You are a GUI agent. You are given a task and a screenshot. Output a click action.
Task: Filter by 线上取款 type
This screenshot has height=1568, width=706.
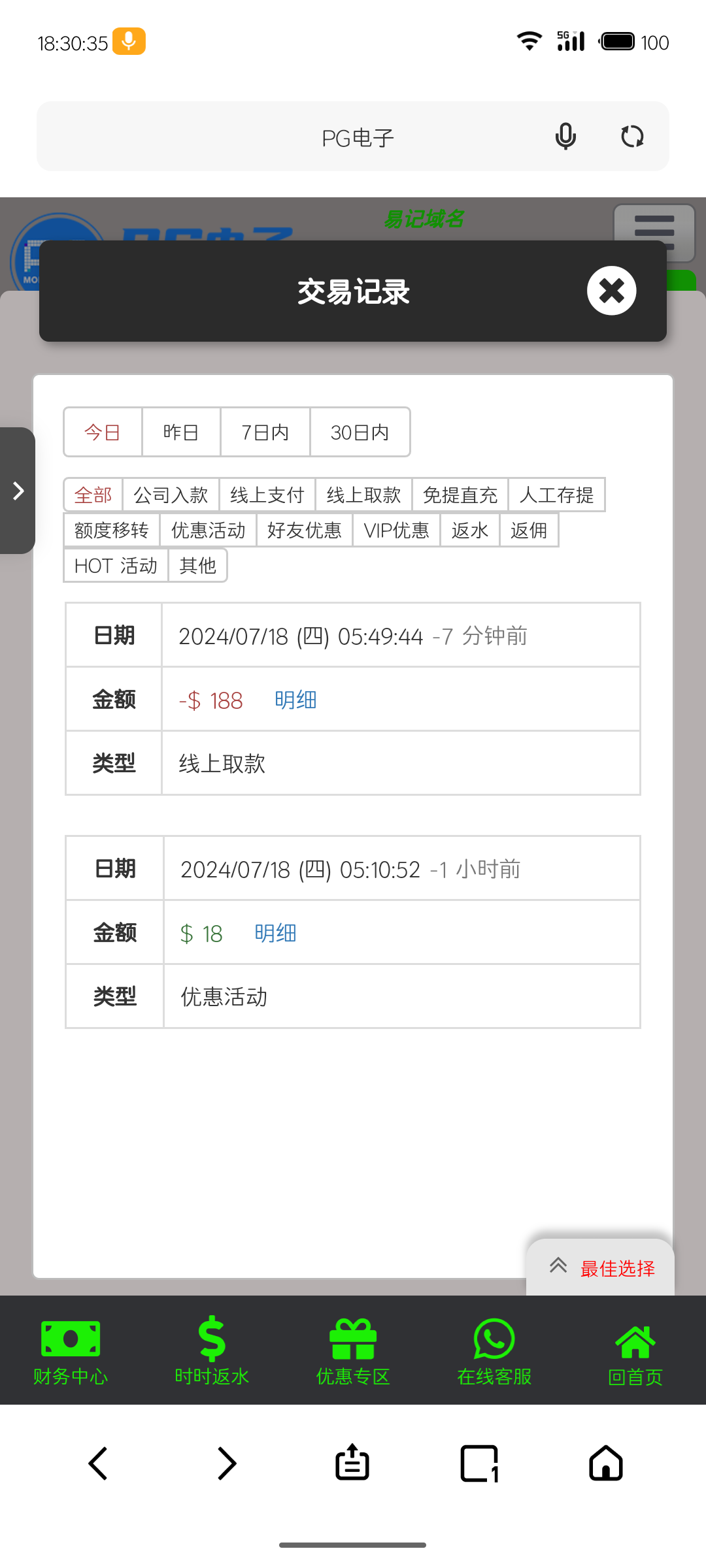(x=363, y=495)
